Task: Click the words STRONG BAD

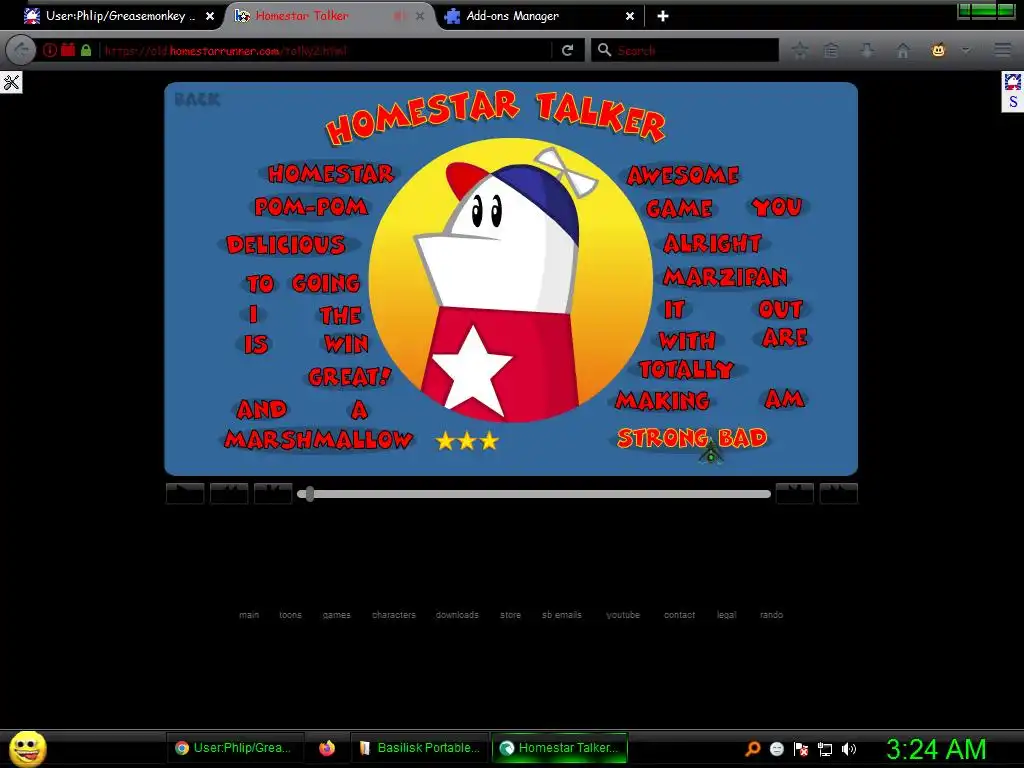Action: [692, 438]
